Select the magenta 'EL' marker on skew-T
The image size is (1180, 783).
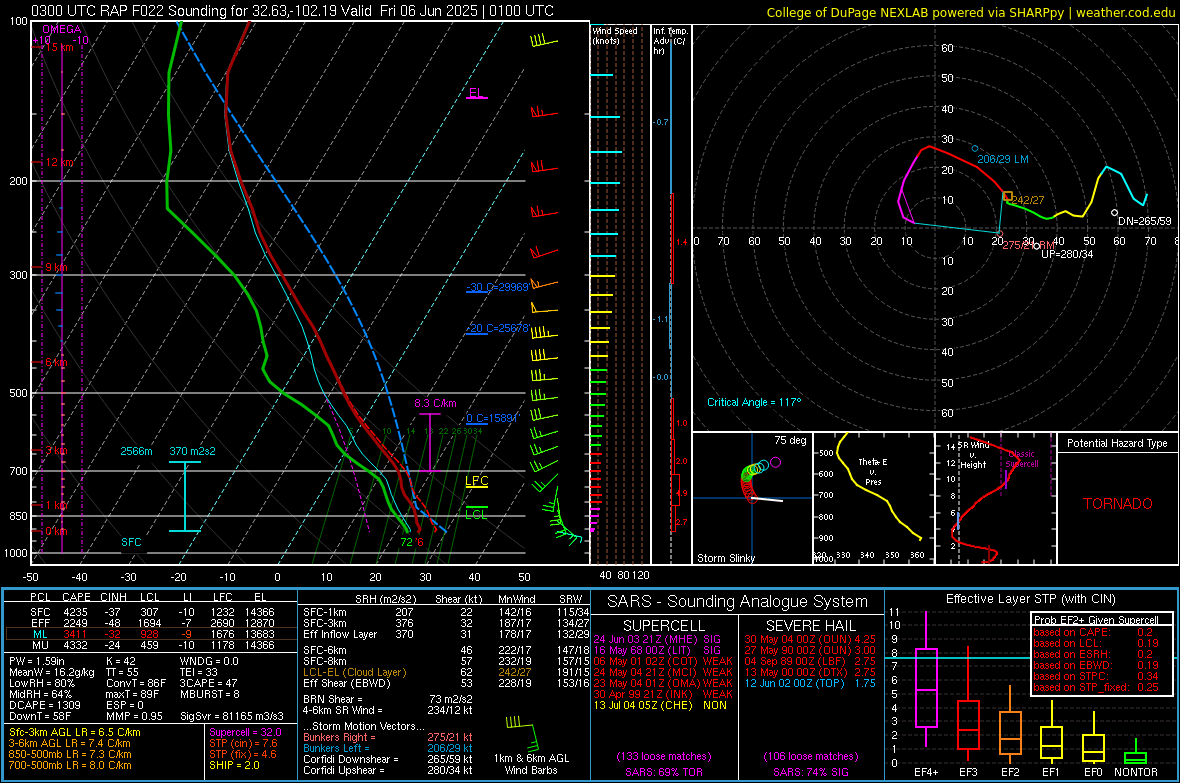point(476,93)
